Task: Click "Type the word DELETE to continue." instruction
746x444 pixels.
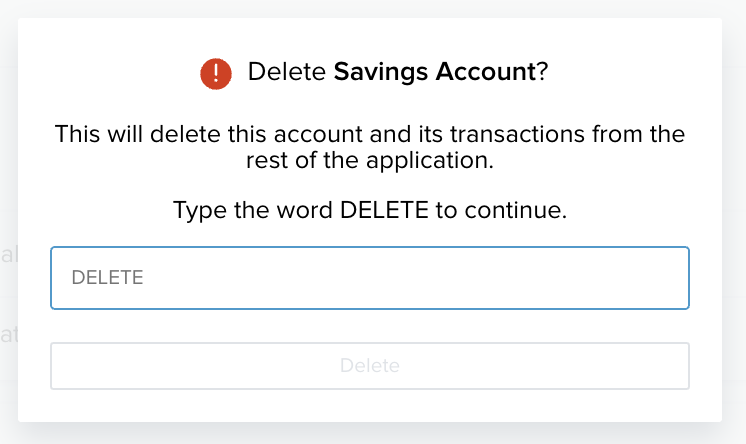Action: 369,211
